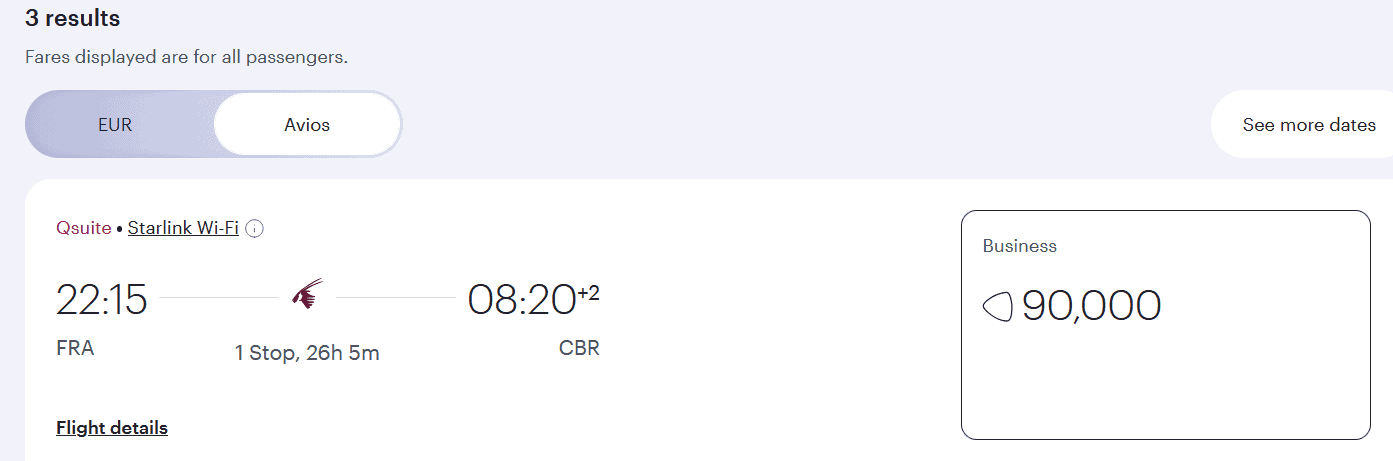Screen dimensions: 1393x461
Task: Select the Avios fare option
Action: coord(306,125)
